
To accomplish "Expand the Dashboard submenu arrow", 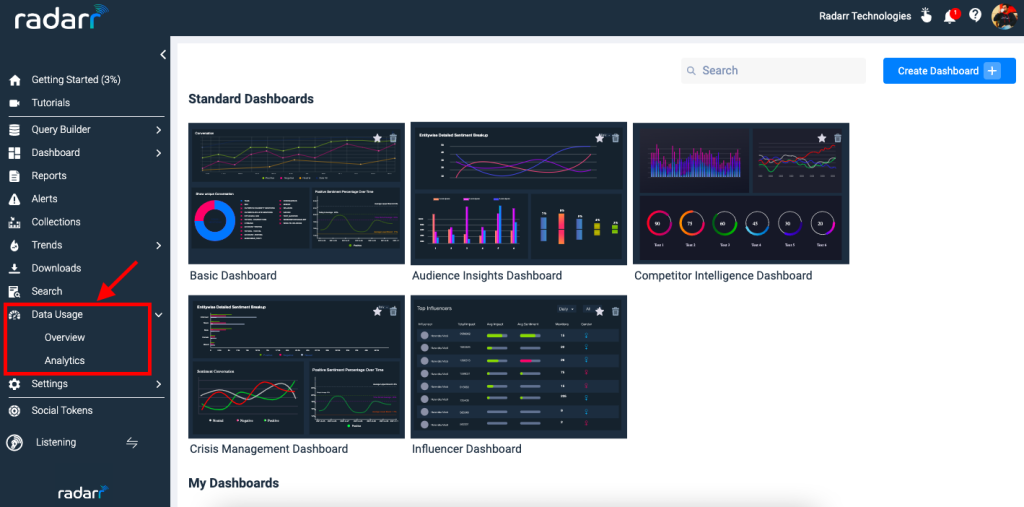I will point(159,154).
